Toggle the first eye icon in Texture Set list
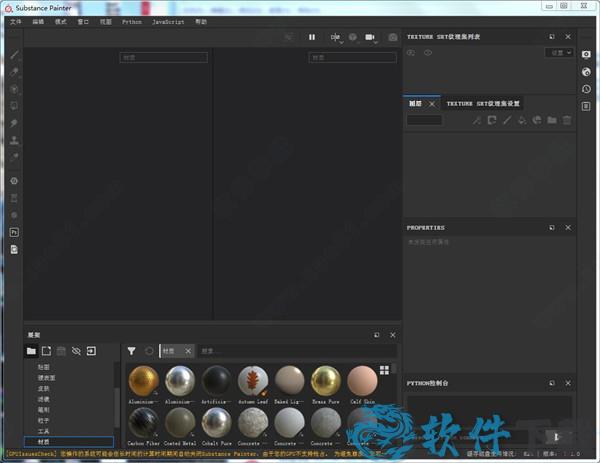 (x=411, y=52)
